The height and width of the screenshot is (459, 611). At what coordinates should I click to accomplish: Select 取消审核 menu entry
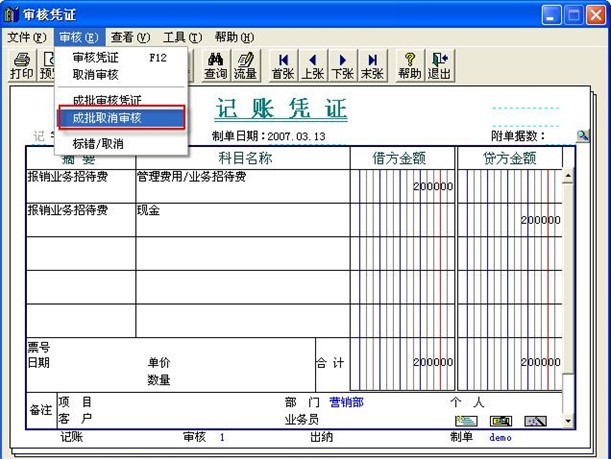[x=121, y=74]
